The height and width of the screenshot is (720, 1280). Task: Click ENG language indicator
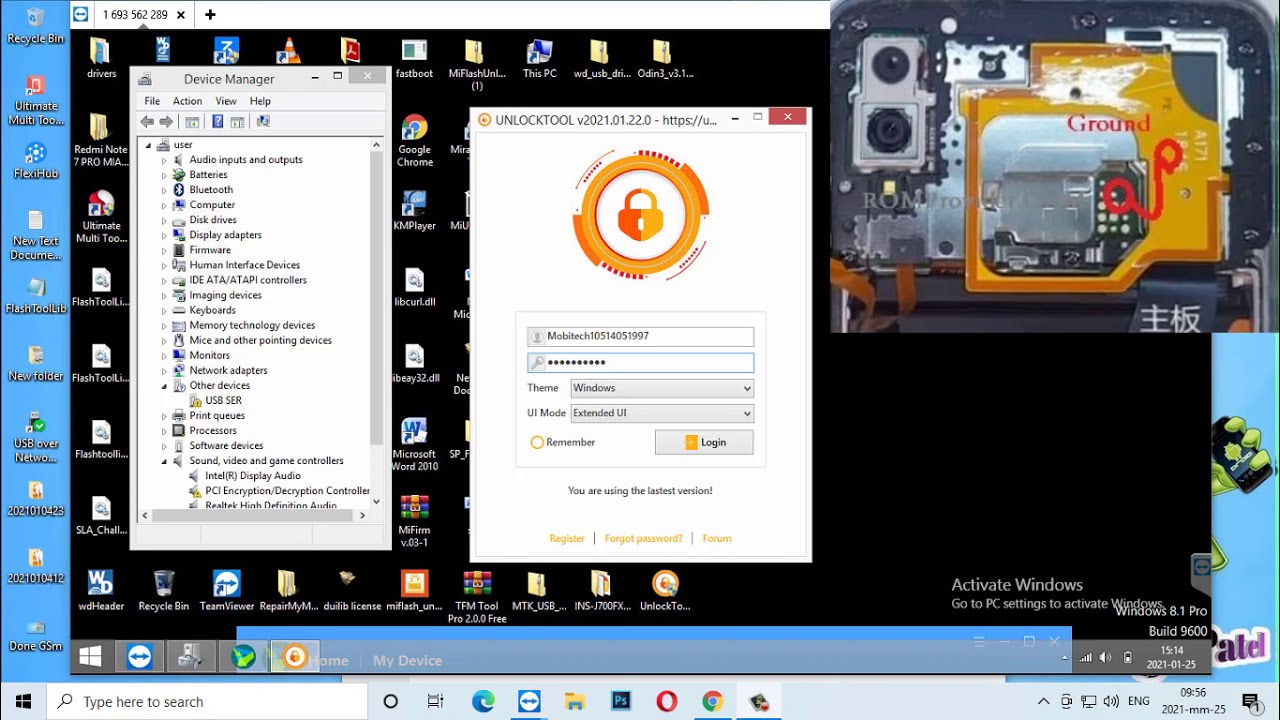click(x=1139, y=701)
